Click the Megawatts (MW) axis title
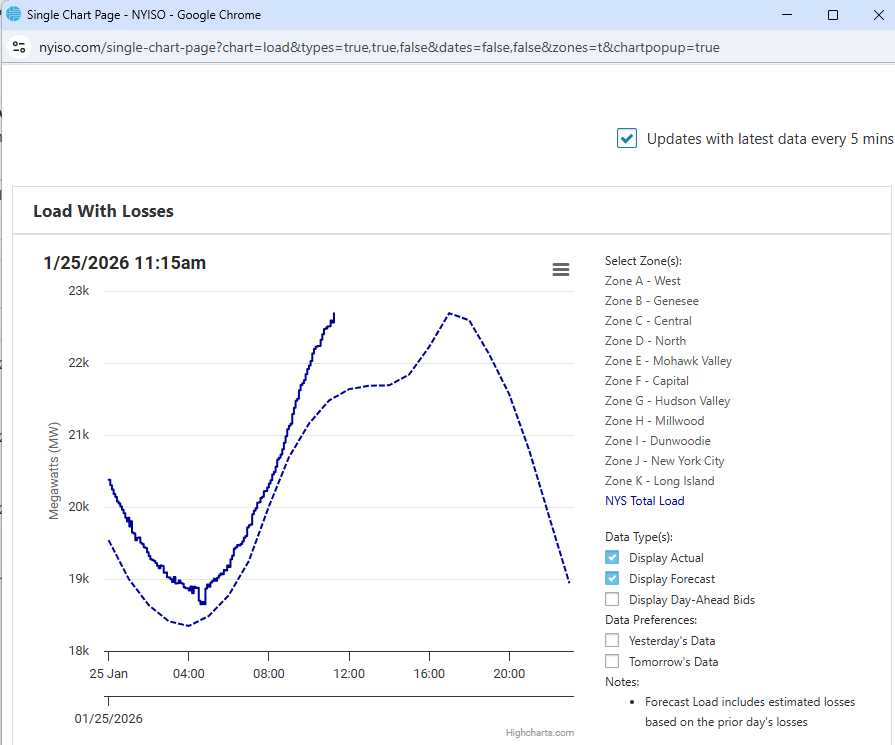Viewport: 895px width, 745px height. [54, 471]
